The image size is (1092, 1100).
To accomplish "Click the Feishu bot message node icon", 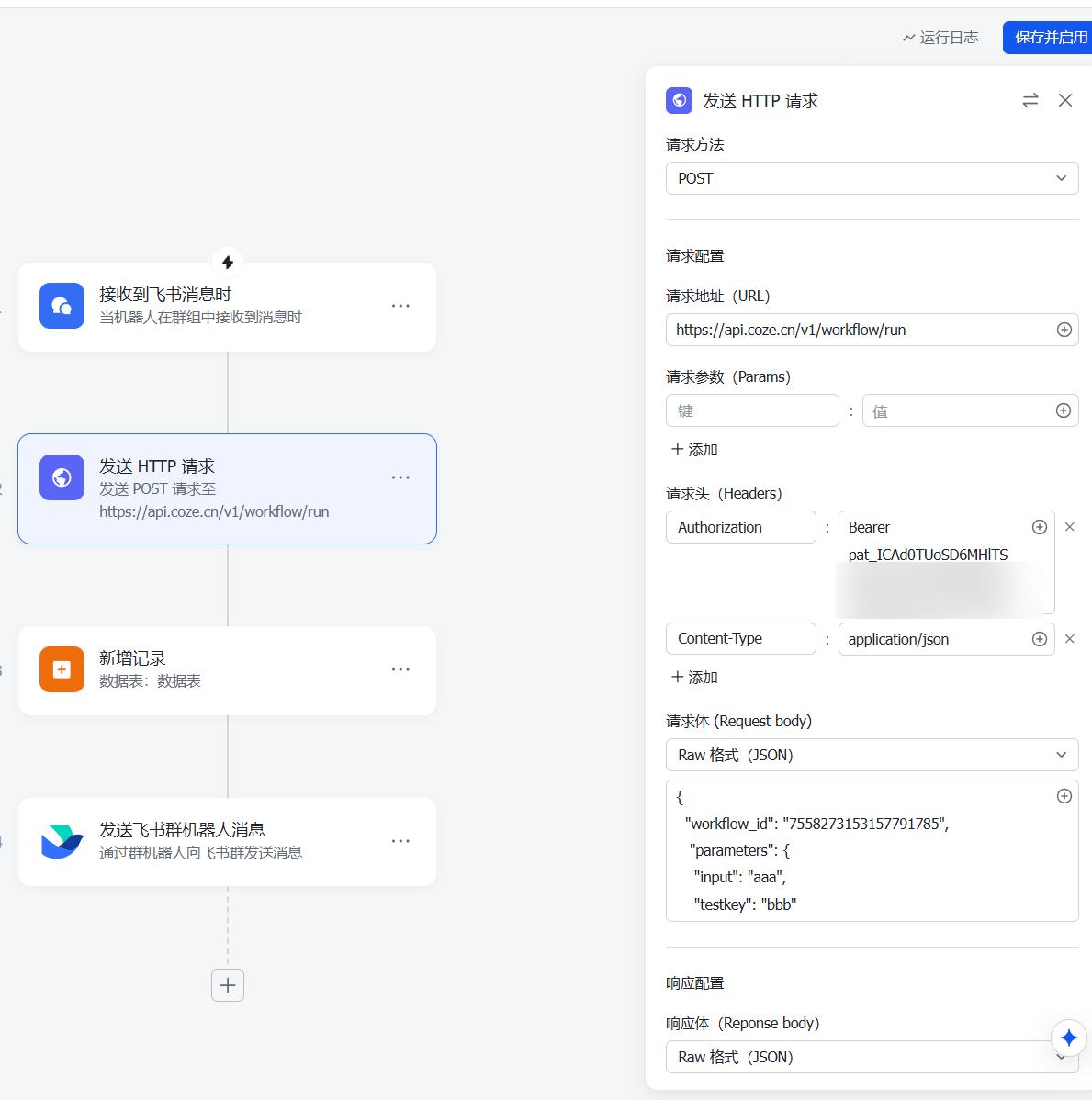I will 62,841.
